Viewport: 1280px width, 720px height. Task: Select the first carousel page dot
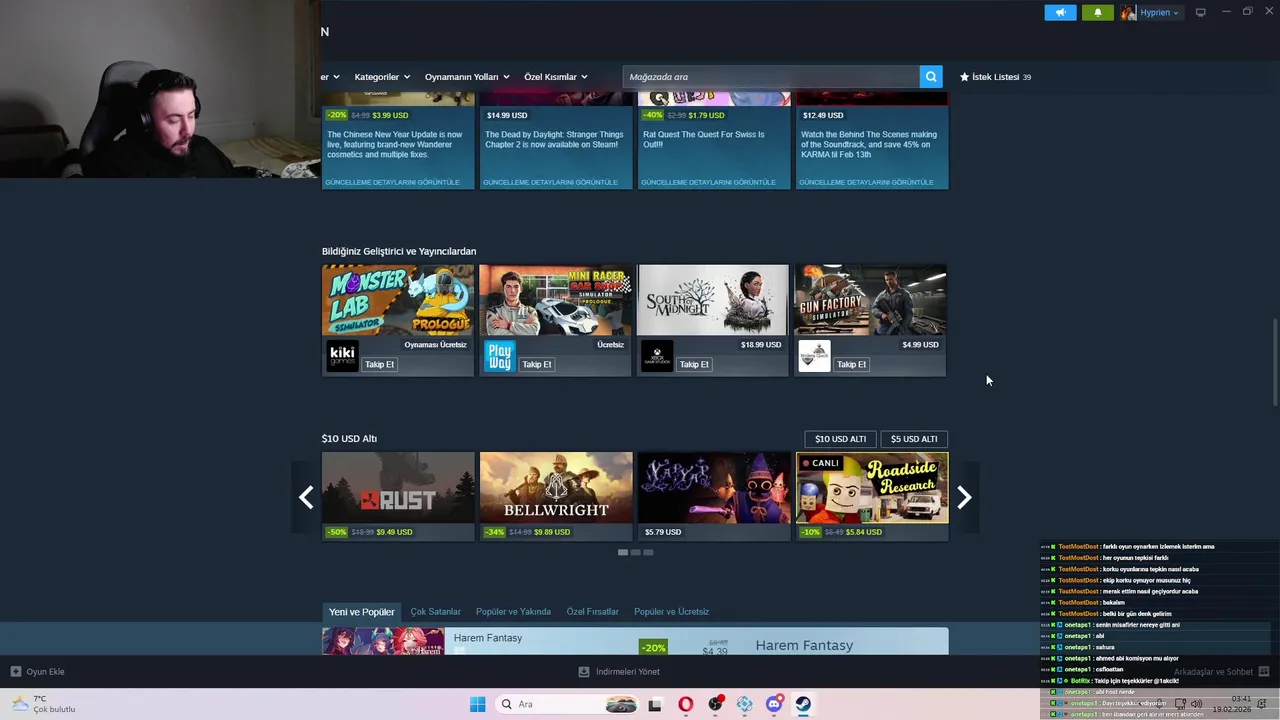pos(623,552)
